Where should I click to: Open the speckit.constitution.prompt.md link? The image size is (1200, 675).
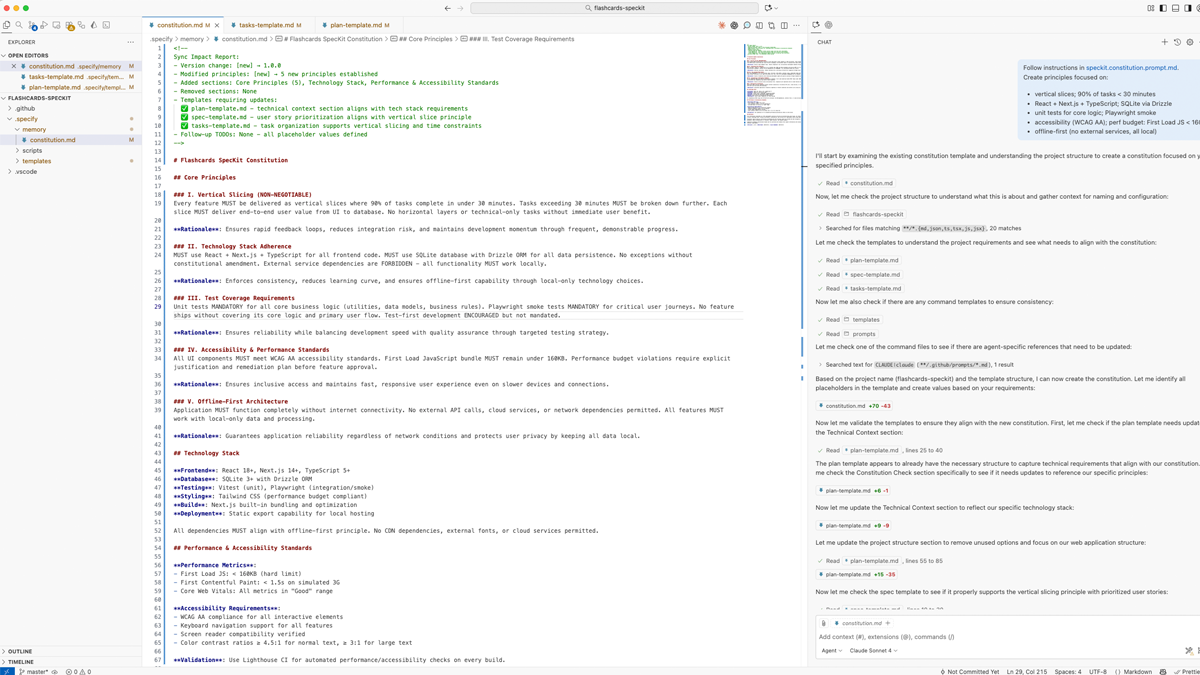[1131, 68]
